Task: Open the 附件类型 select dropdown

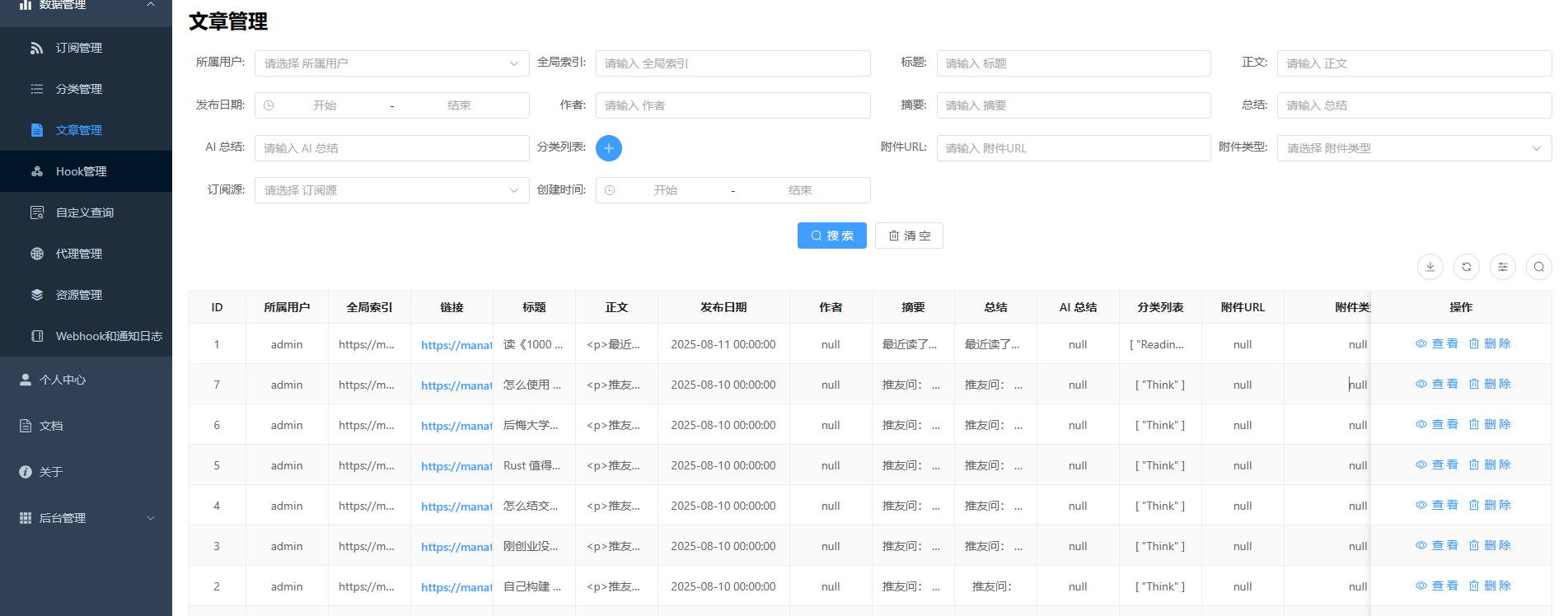Action: click(1415, 148)
